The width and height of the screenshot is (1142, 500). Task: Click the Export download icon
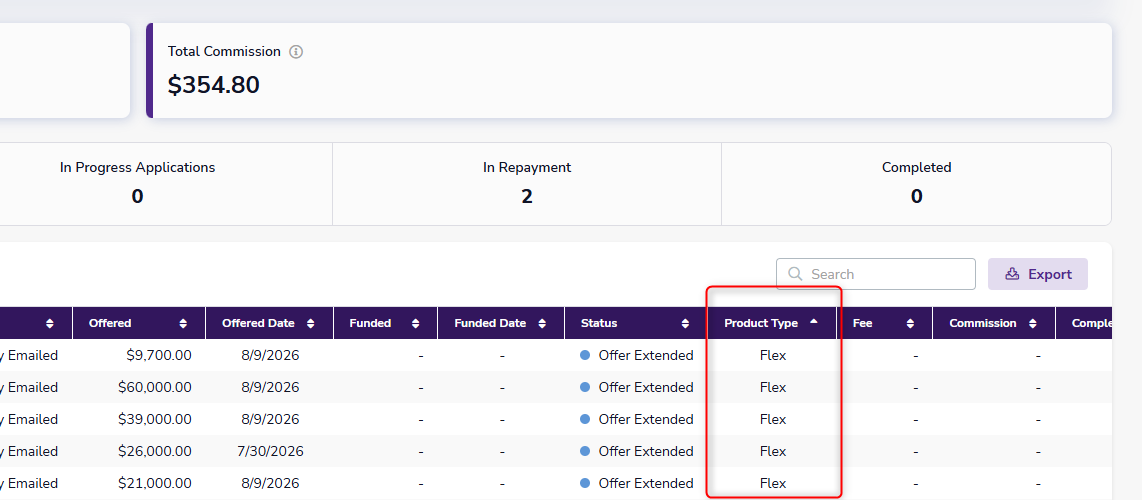[1012, 274]
